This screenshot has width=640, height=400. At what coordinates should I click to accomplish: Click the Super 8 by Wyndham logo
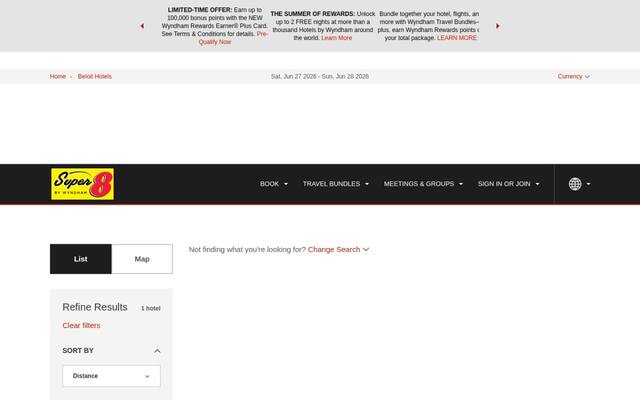(82, 184)
